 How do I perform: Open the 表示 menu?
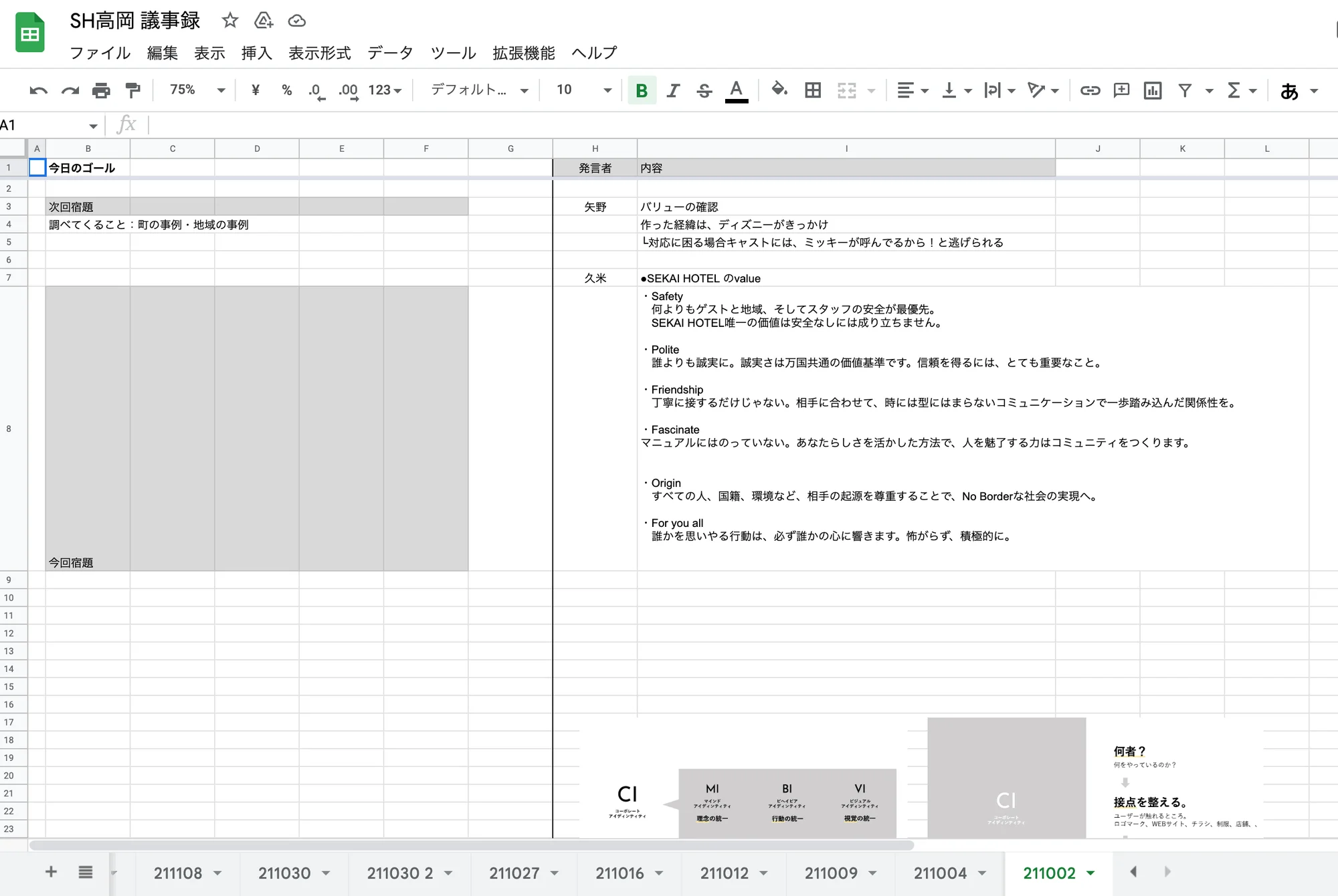point(209,53)
